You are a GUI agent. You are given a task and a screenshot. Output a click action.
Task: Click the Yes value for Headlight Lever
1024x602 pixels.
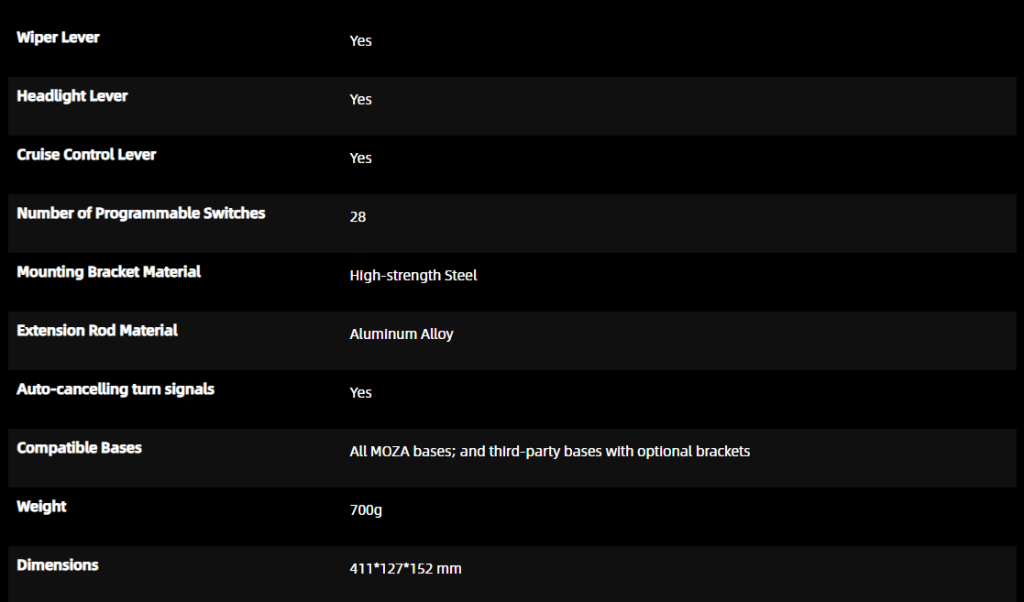point(360,100)
